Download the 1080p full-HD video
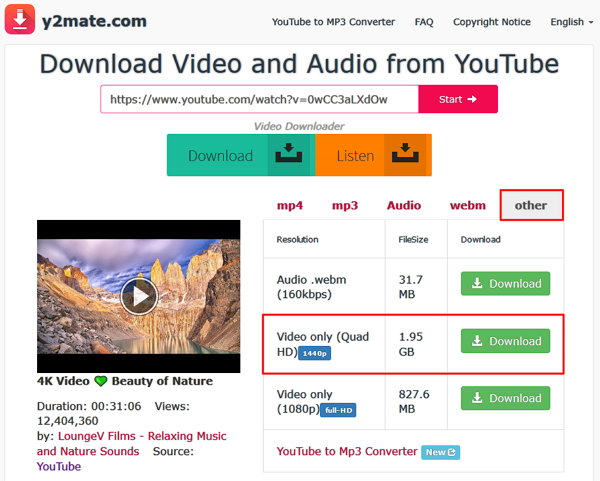The height and width of the screenshot is (481, 600). coord(505,398)
